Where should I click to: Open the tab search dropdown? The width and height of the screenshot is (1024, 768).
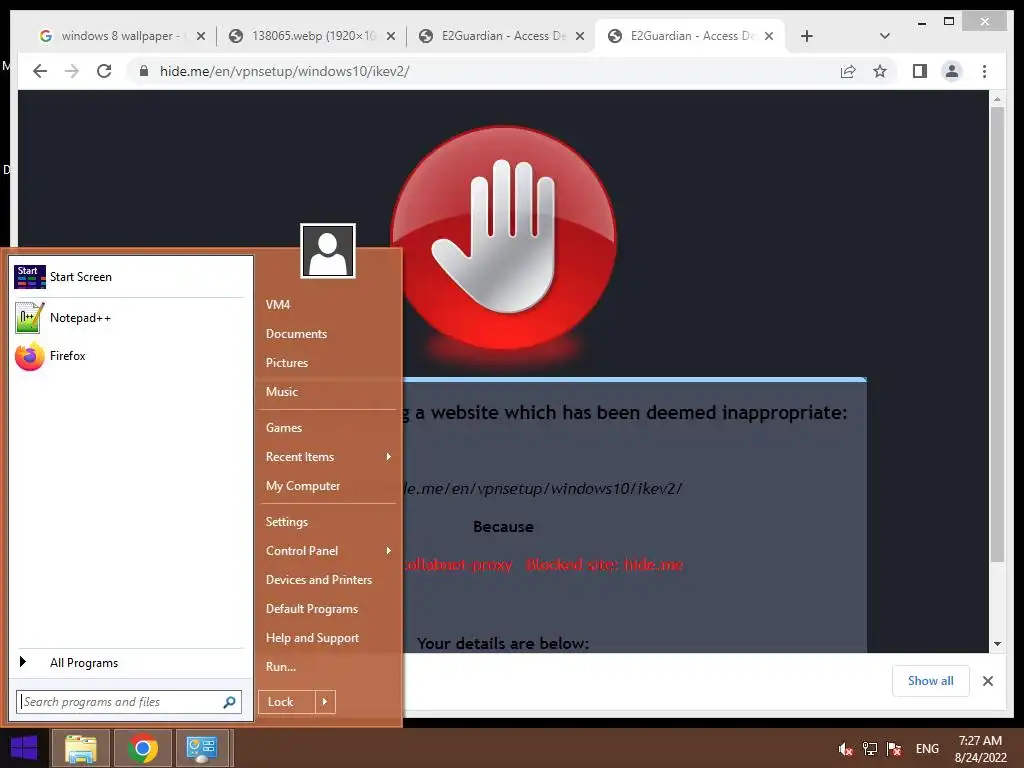click(884, 36)
